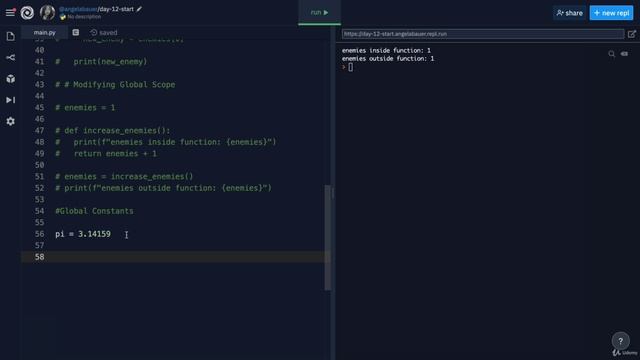Viewport: 640px width, 360px height.
Task: Open the Packages cube icon
Action: click(11, 79)
